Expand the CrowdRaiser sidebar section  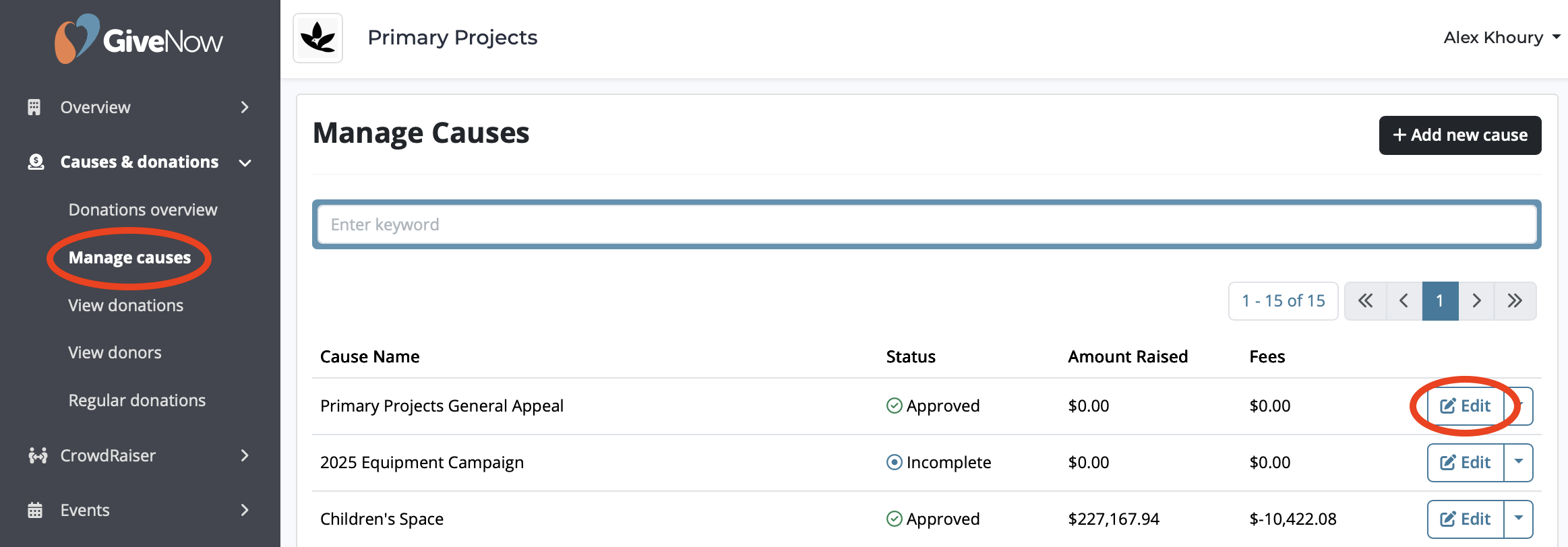(x=245, y=456)
